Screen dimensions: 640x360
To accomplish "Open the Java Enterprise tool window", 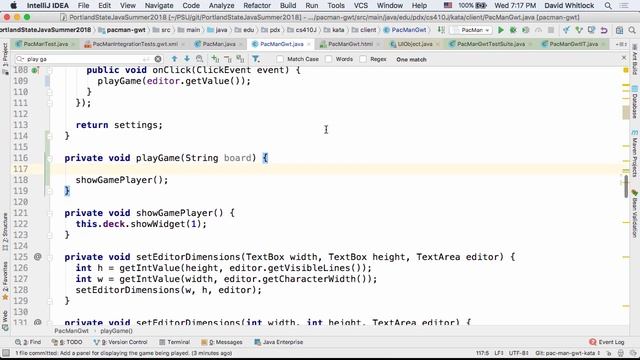I will [x=279, y=342].
